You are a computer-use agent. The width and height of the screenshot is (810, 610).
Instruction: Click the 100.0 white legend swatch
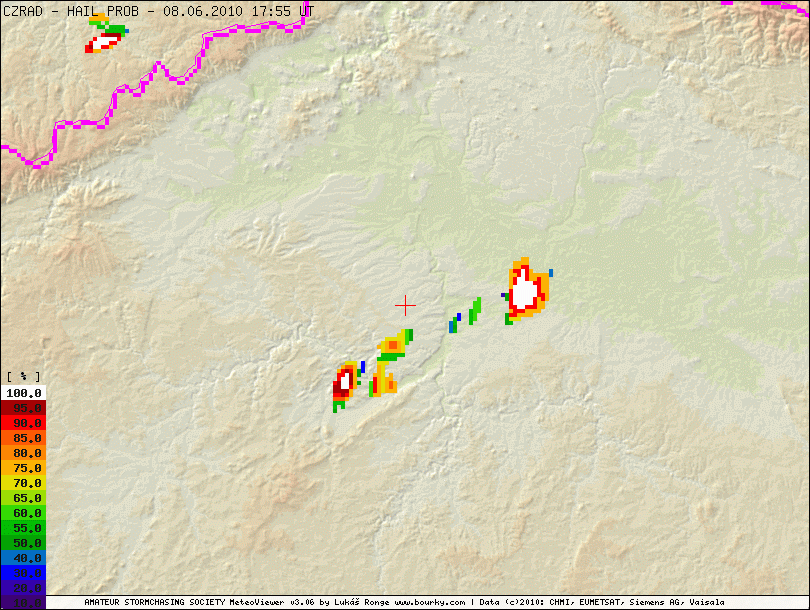point(23,393)
